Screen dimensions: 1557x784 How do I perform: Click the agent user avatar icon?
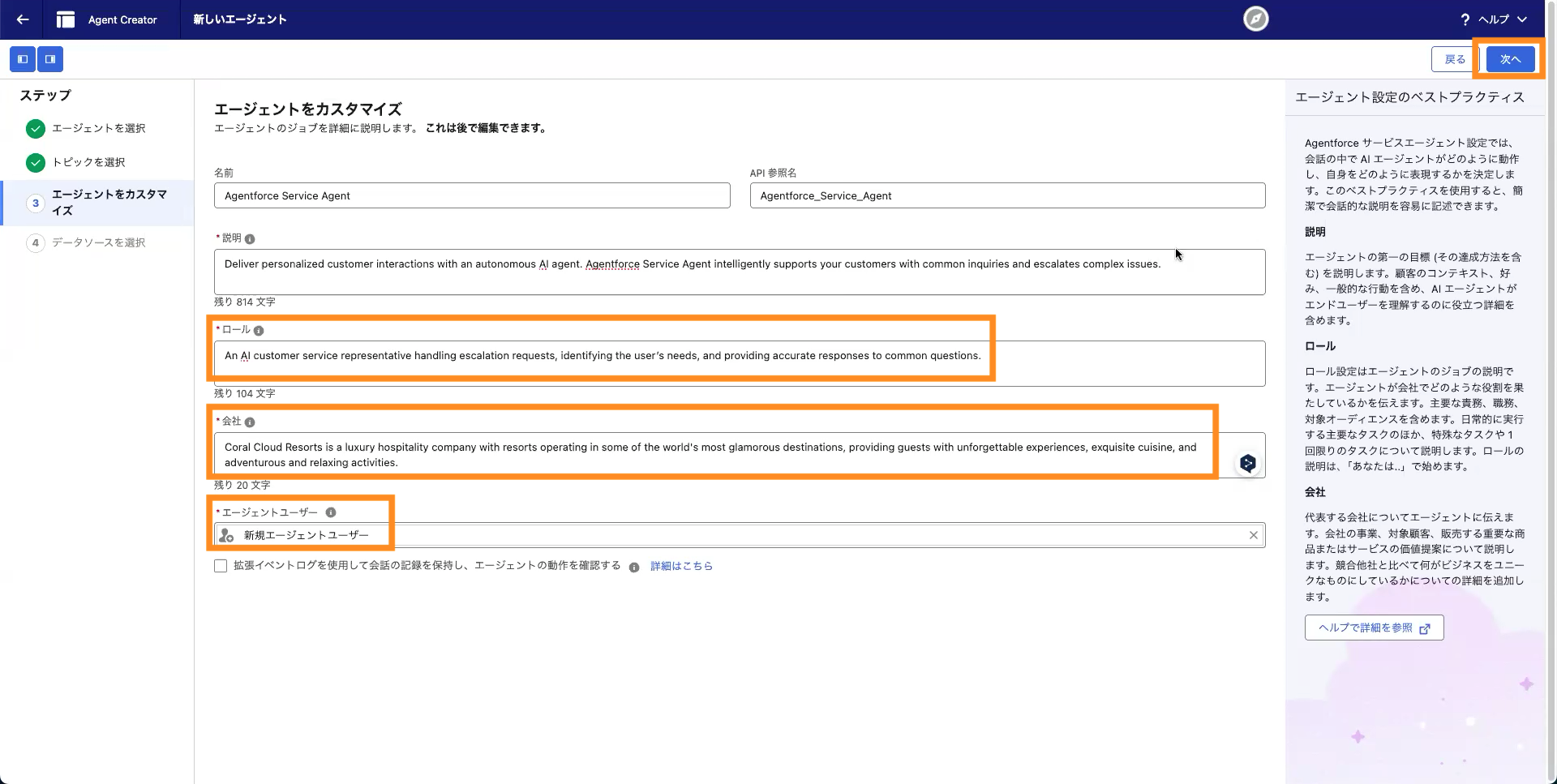coord(227,535)
